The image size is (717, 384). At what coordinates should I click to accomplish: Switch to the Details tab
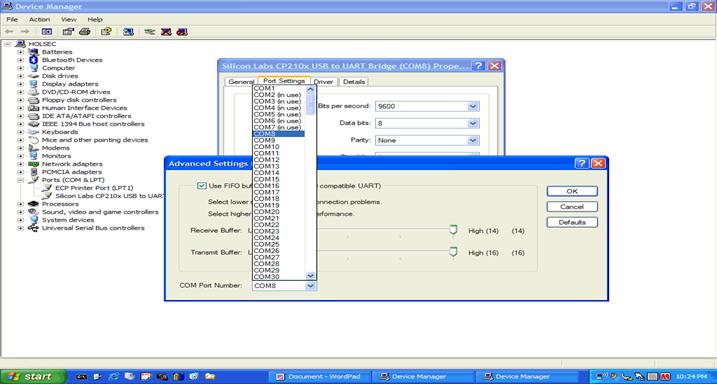pos(354,81)
